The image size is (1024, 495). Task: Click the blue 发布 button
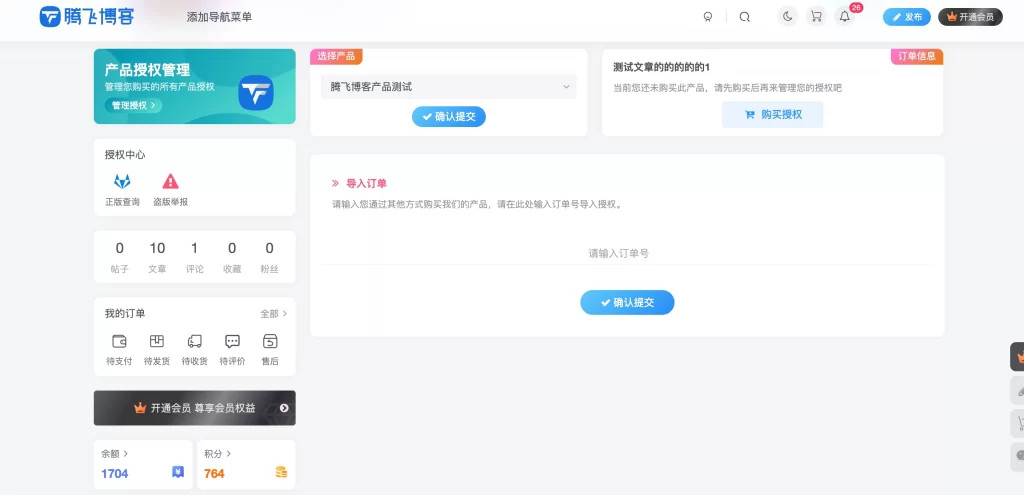coord(906,17)
